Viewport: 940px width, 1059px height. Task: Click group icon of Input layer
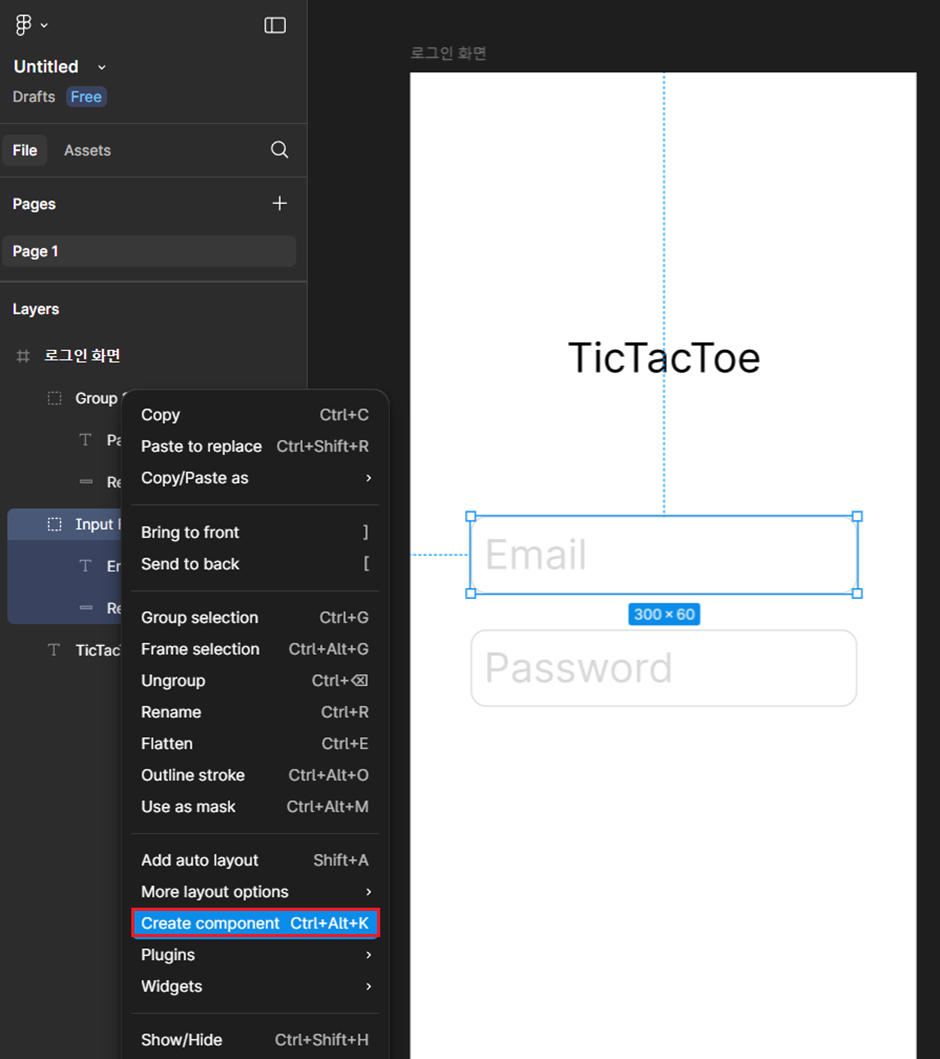point(55,525)
